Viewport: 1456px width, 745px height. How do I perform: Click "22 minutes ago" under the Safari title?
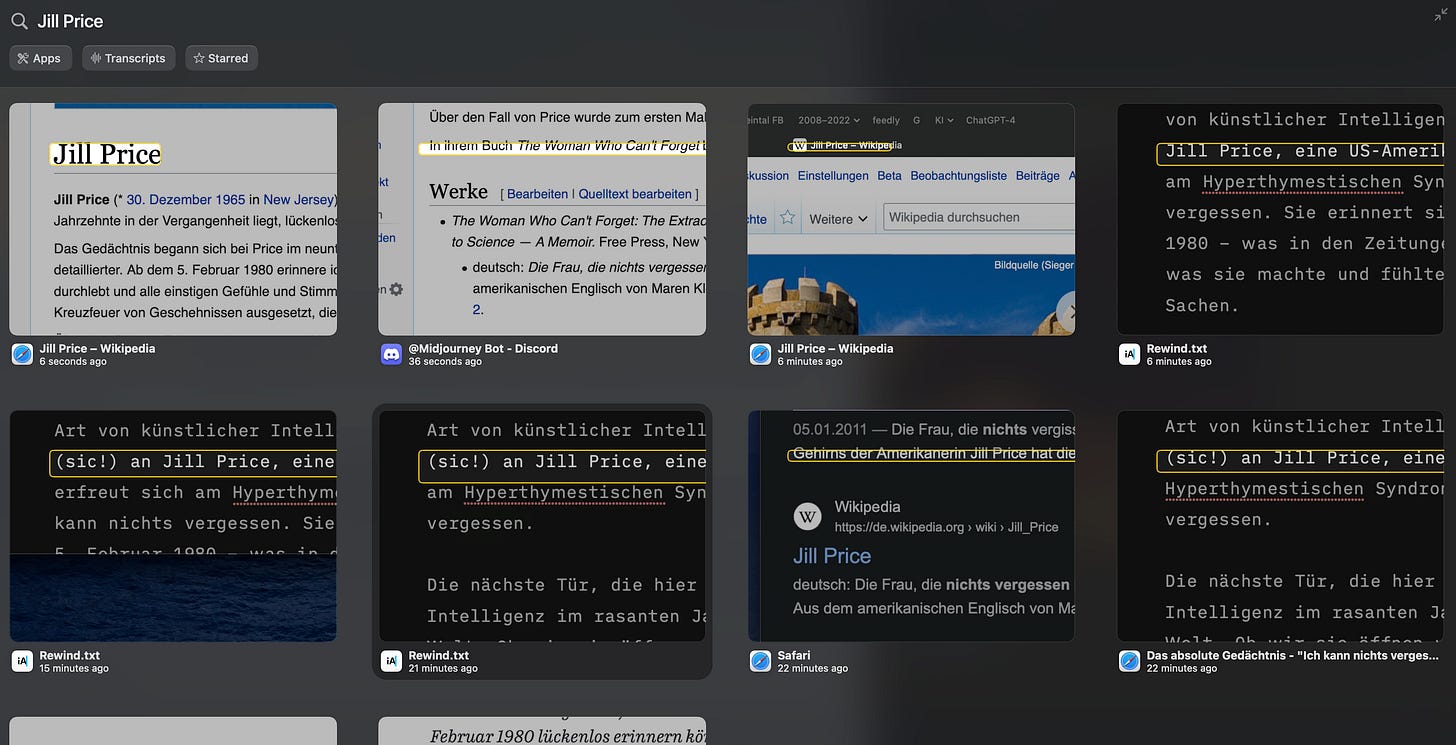pyautogui.click(x=813, y=668)
